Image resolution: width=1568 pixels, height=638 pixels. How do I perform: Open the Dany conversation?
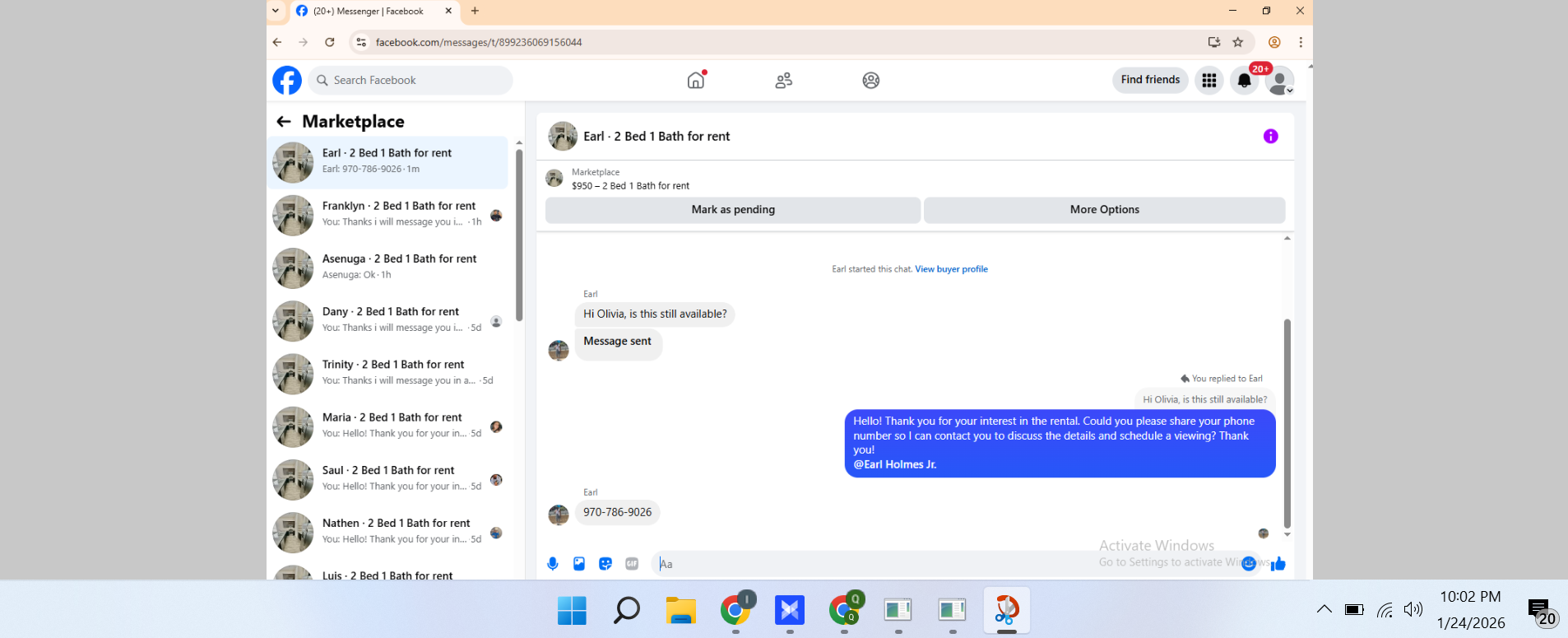[x=388, y=321]
